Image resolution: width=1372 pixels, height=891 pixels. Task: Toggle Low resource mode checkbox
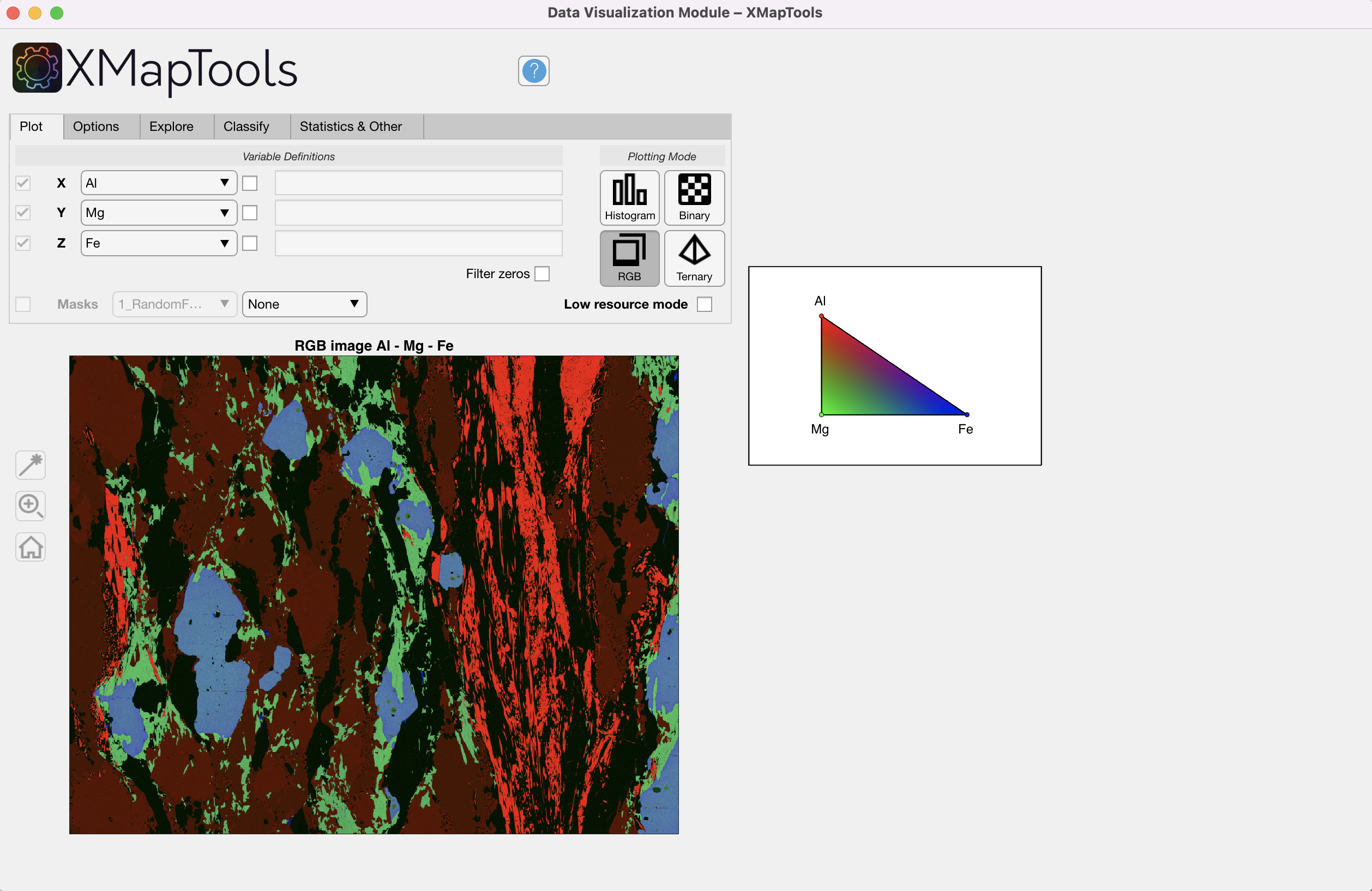[704, 304]
